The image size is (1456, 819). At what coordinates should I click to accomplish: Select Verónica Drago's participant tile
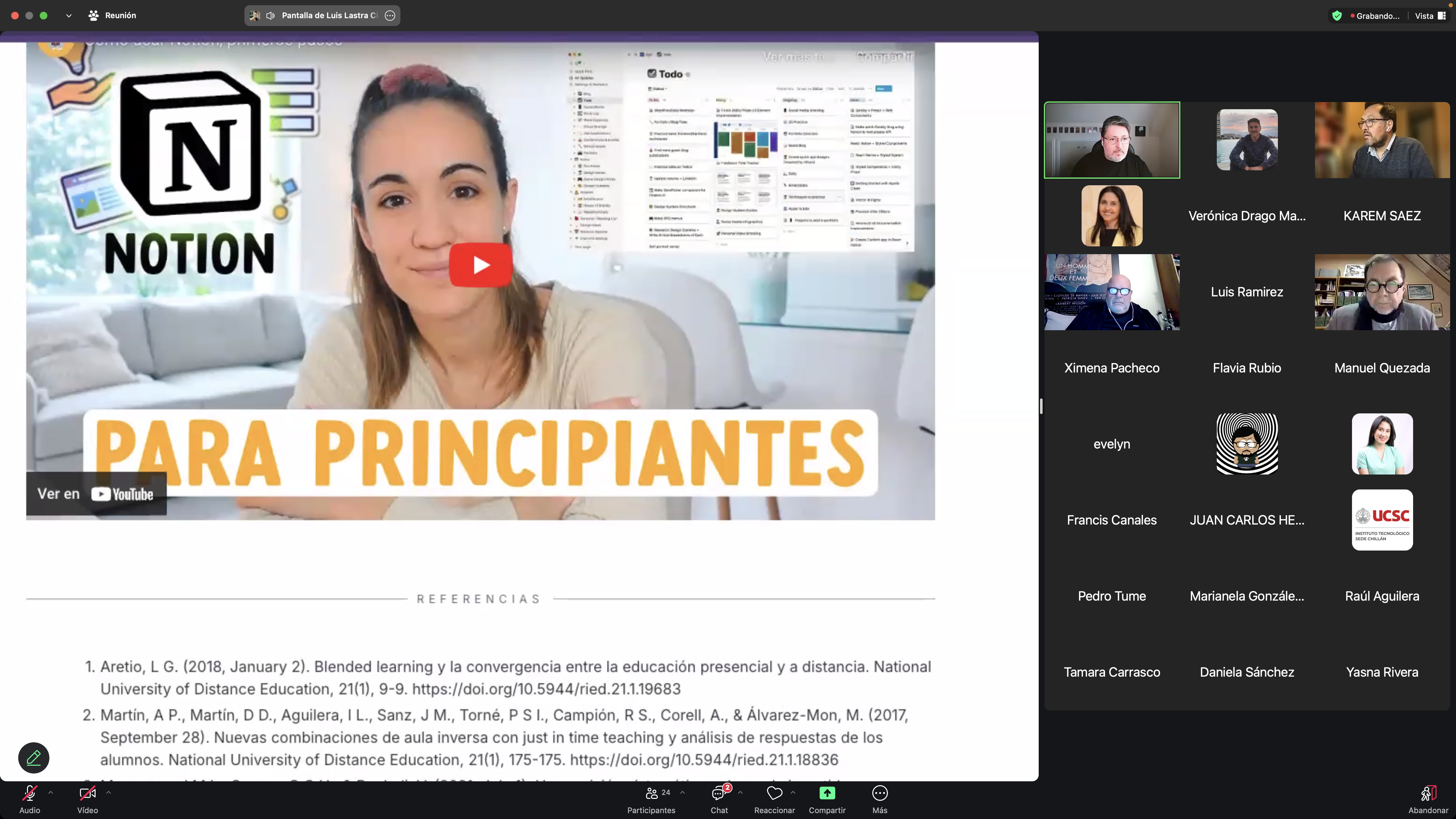[x=1247, y=216]
